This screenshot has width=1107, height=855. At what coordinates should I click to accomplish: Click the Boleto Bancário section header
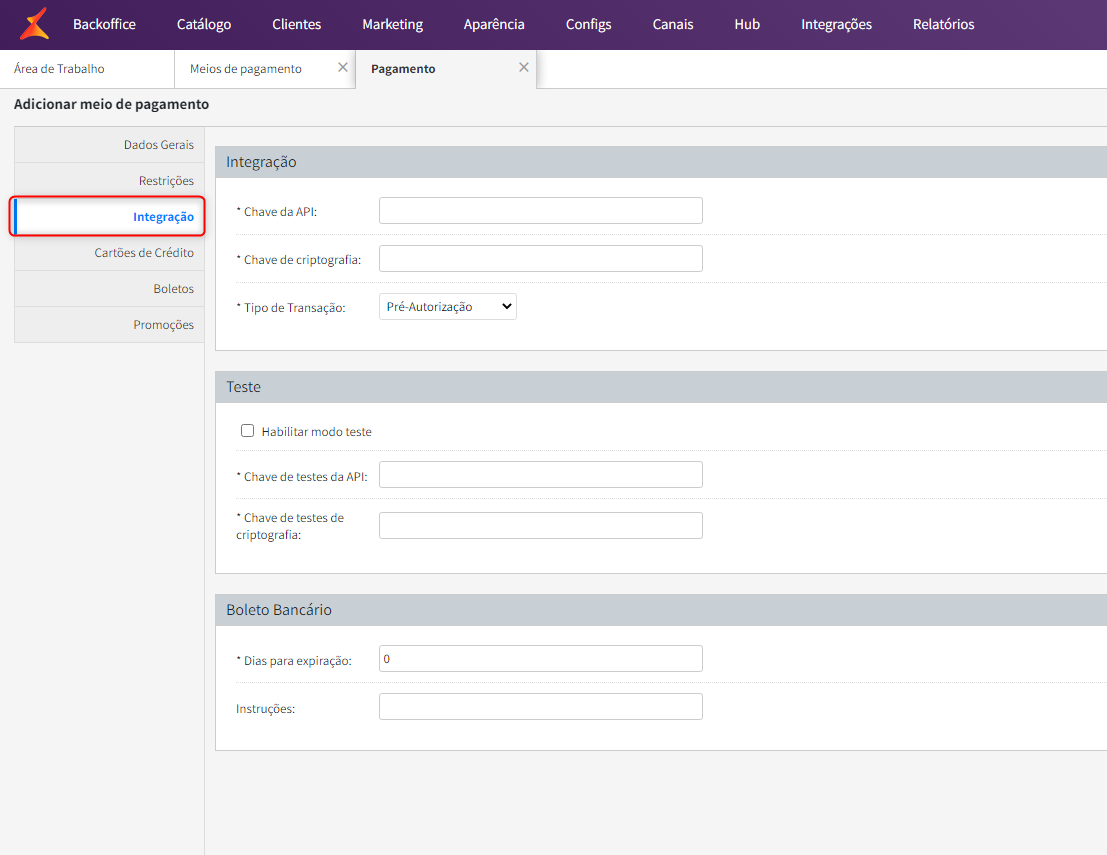661,610
